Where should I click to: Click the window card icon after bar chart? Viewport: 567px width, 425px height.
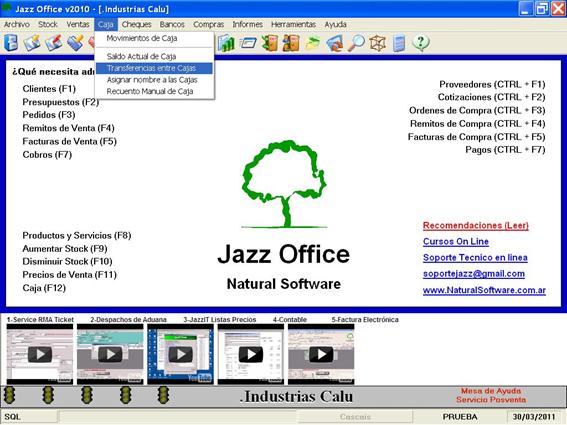point(248,43)
